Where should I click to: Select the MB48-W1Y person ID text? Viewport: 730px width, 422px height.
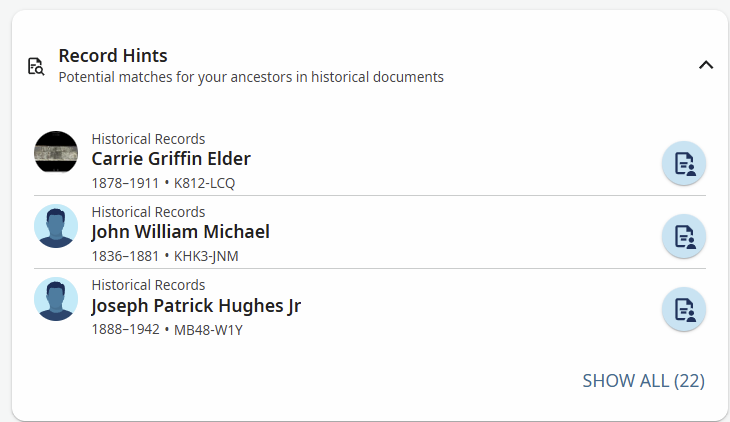coord(208,330)
